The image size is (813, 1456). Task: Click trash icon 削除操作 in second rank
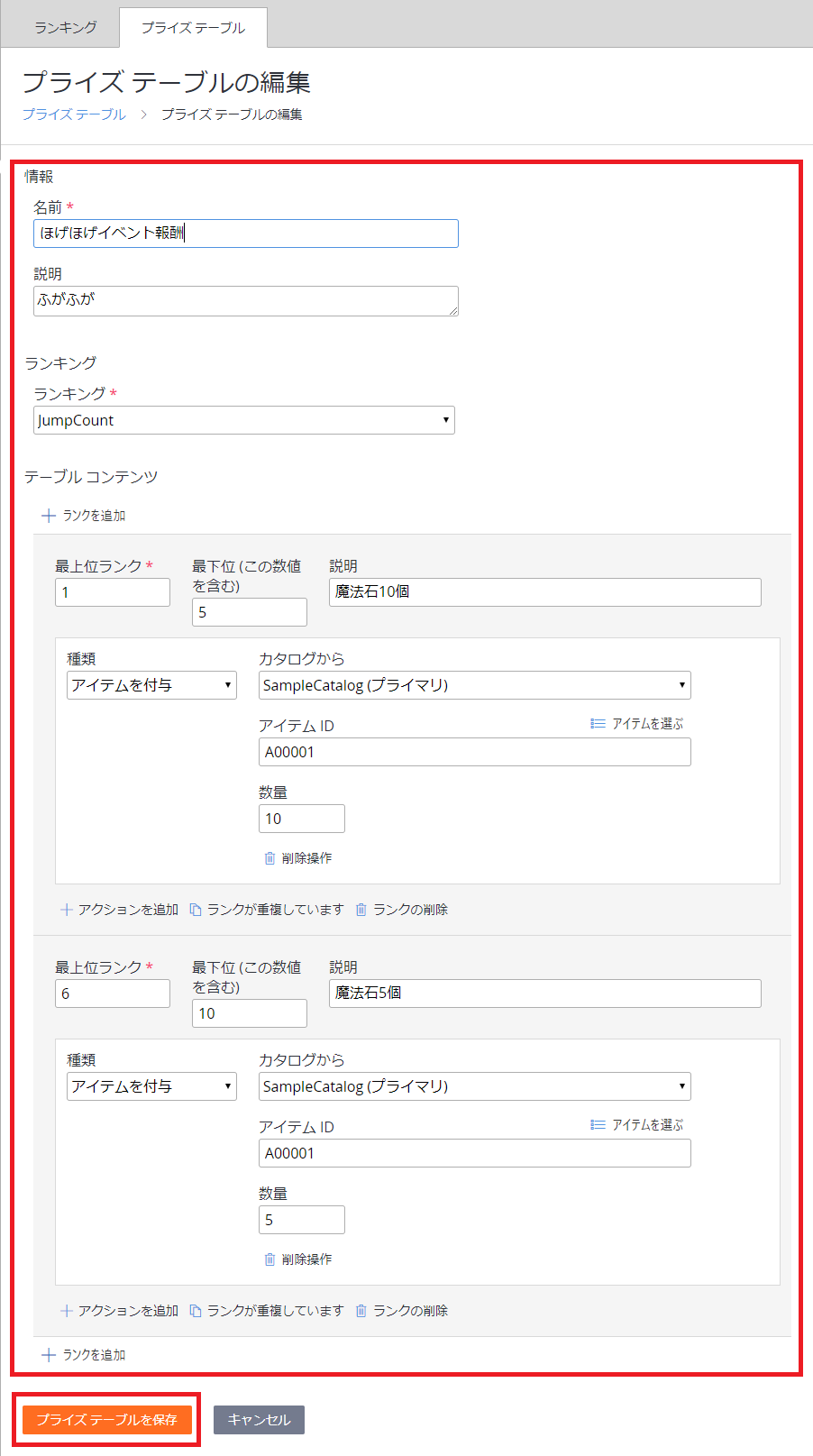pyautogui.click(x=269, y=1259)
